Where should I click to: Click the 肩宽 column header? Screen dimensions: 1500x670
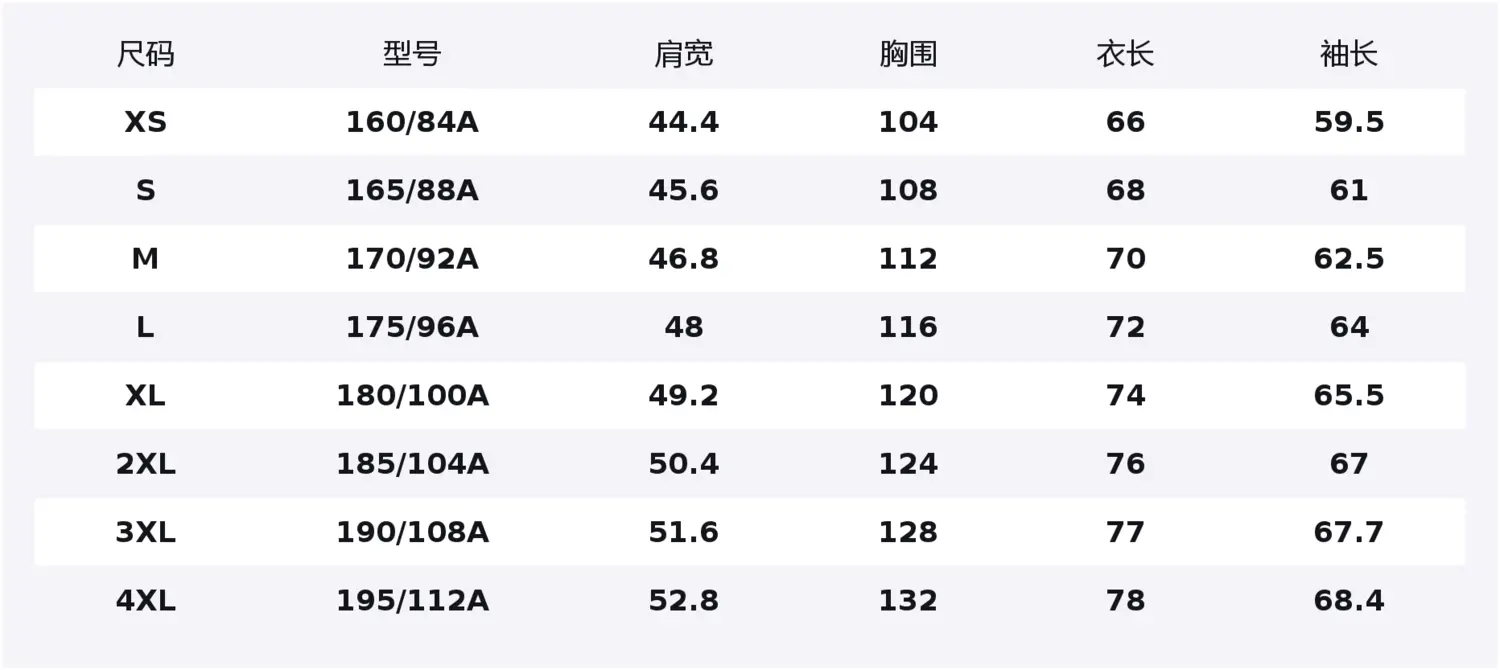(x=684, y=54)
